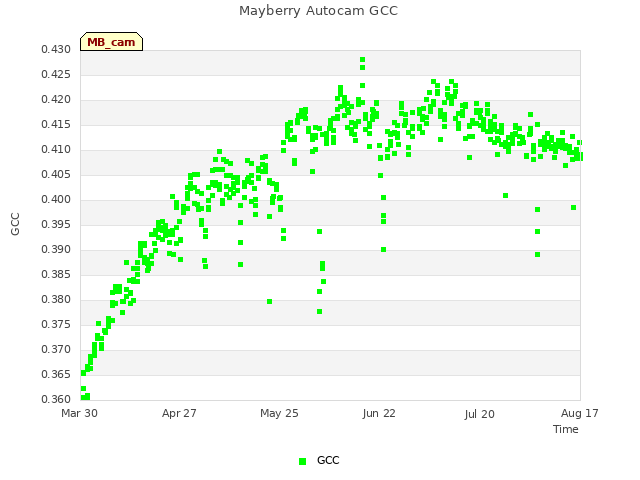Click the MB_cam label tag

point(111,42)
